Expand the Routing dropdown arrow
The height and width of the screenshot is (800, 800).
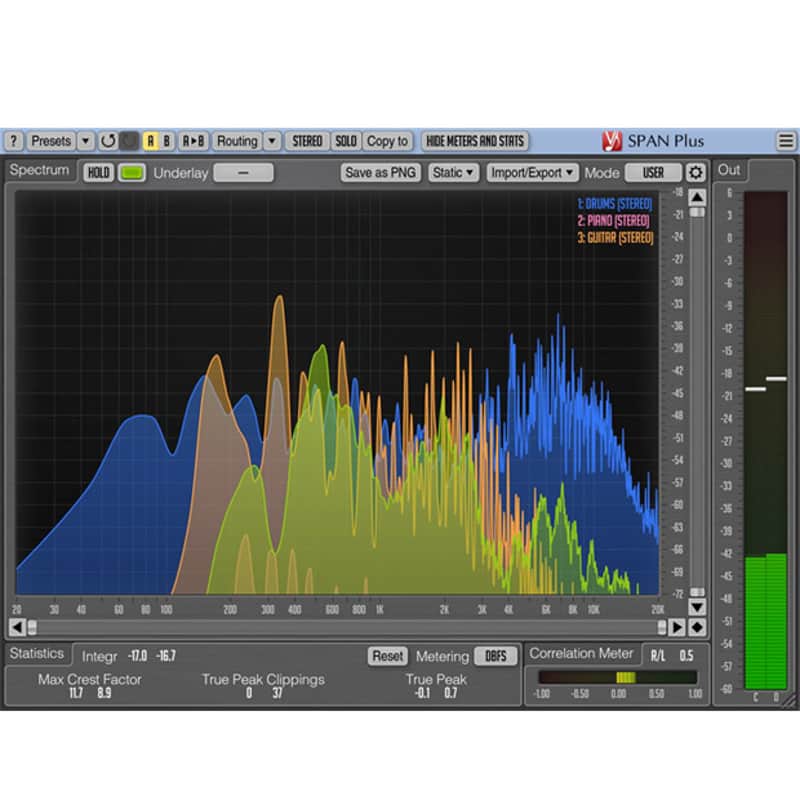tap(272, 141)
